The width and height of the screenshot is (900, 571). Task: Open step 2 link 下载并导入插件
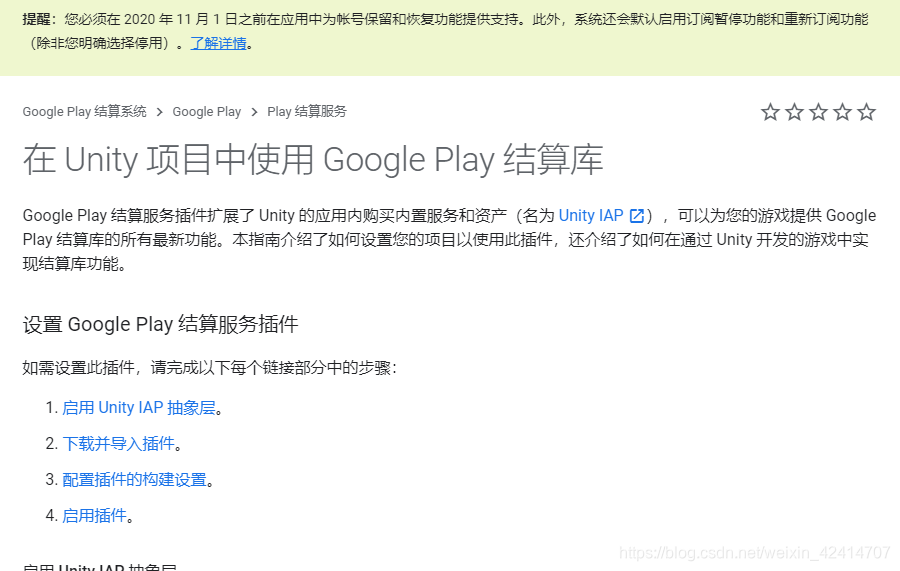[118, 444]
